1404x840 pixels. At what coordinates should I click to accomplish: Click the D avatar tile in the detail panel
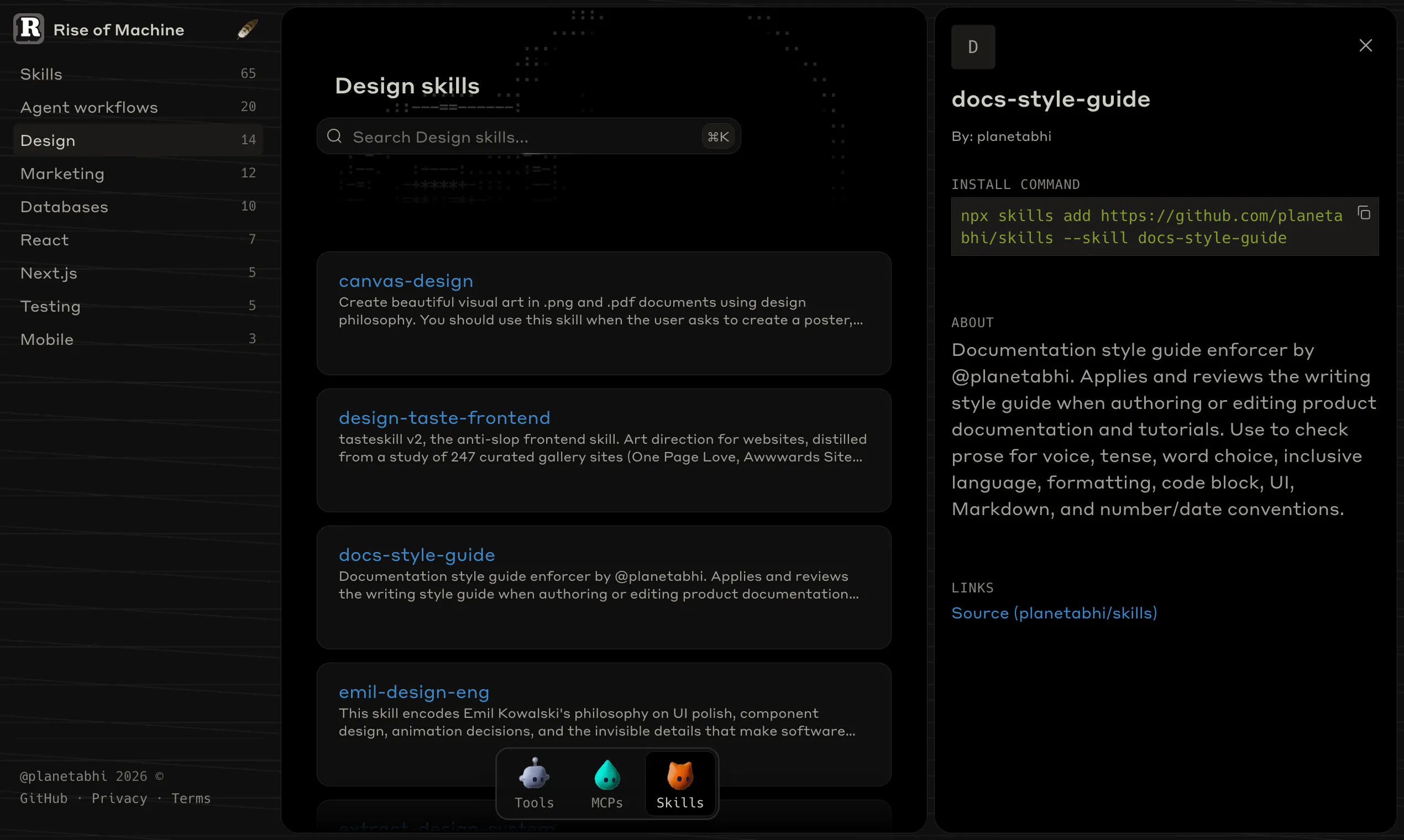[973, 47]
